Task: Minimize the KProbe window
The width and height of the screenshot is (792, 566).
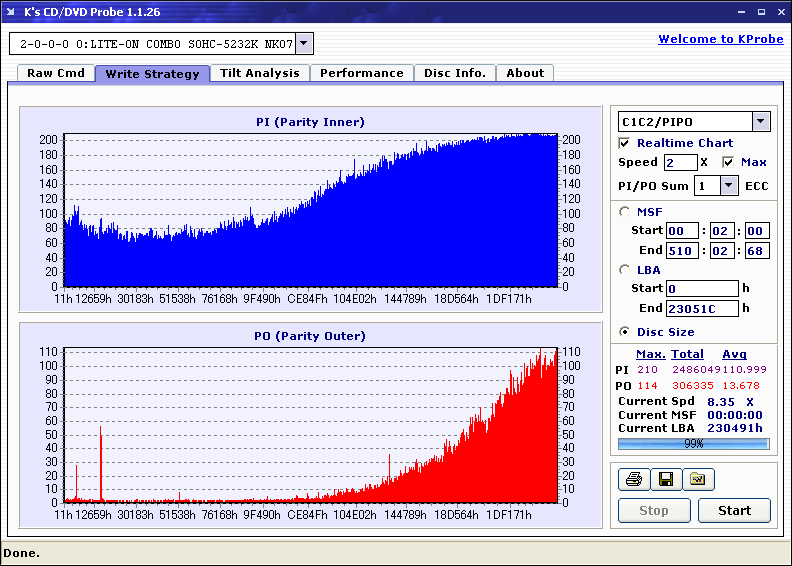Action: pos(741,12)
